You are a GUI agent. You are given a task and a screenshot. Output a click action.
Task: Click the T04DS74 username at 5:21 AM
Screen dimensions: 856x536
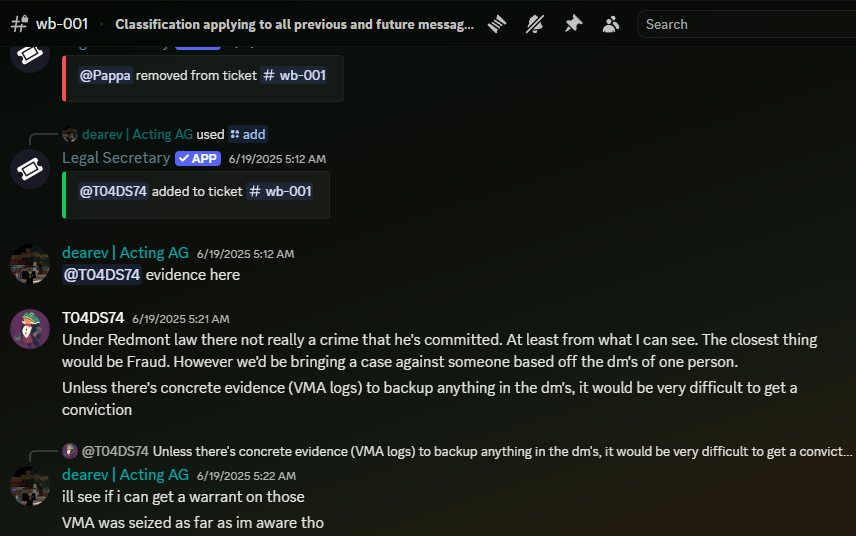(93, 318)
